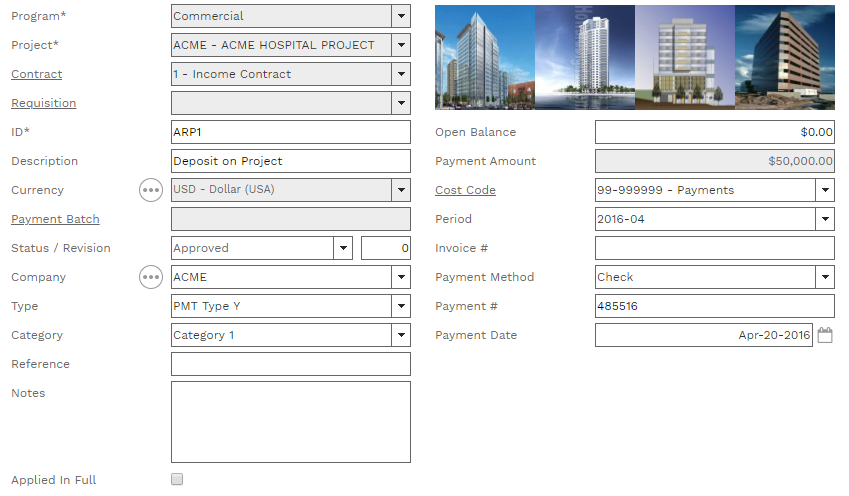This screenshot has width=849, height=496.
Task: Click the first building photo thumbnail
Action: (x=484, y=57)
